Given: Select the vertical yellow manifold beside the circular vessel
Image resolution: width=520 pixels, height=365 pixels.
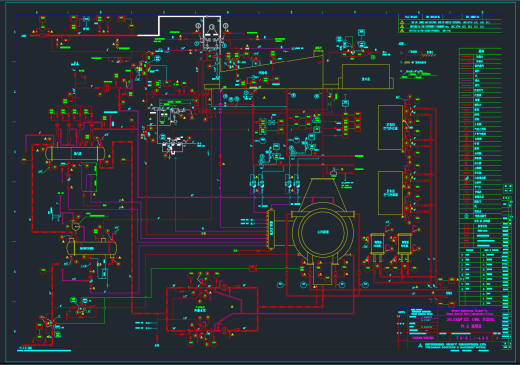Looking at the screenshot, I should coord(271,229).
